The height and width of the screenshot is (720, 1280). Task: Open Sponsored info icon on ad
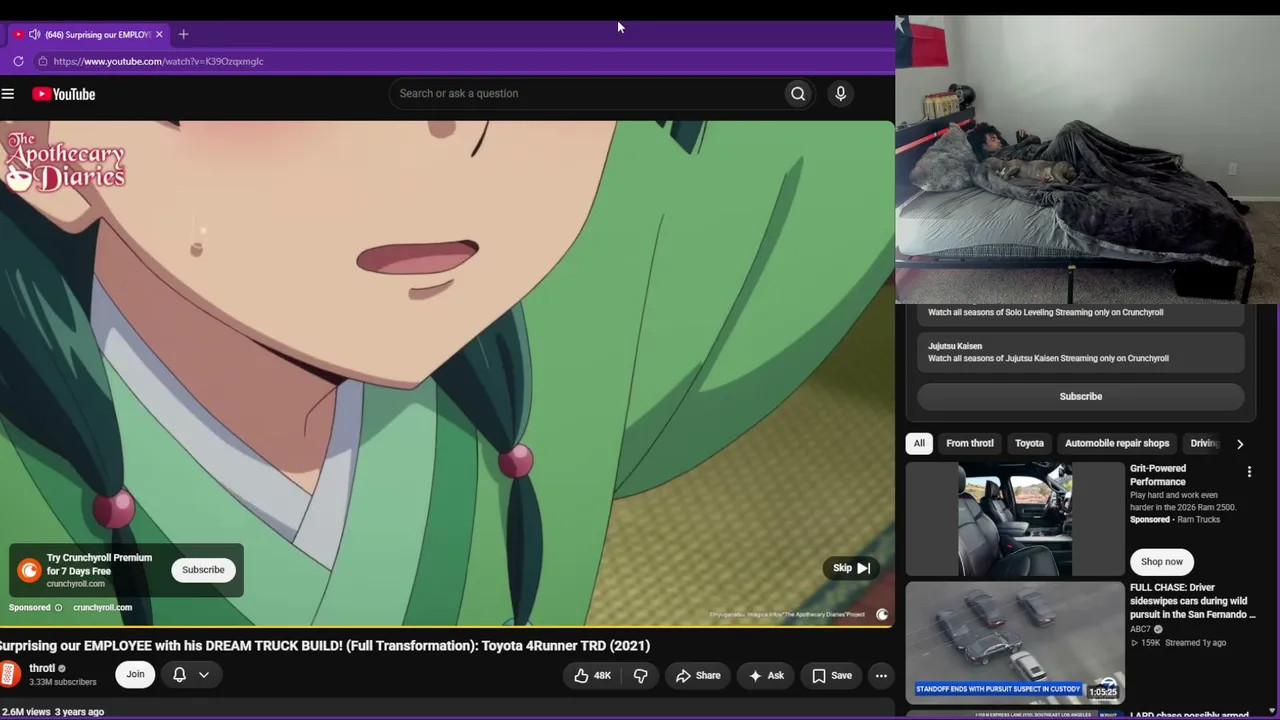click(x=58, y=608)
